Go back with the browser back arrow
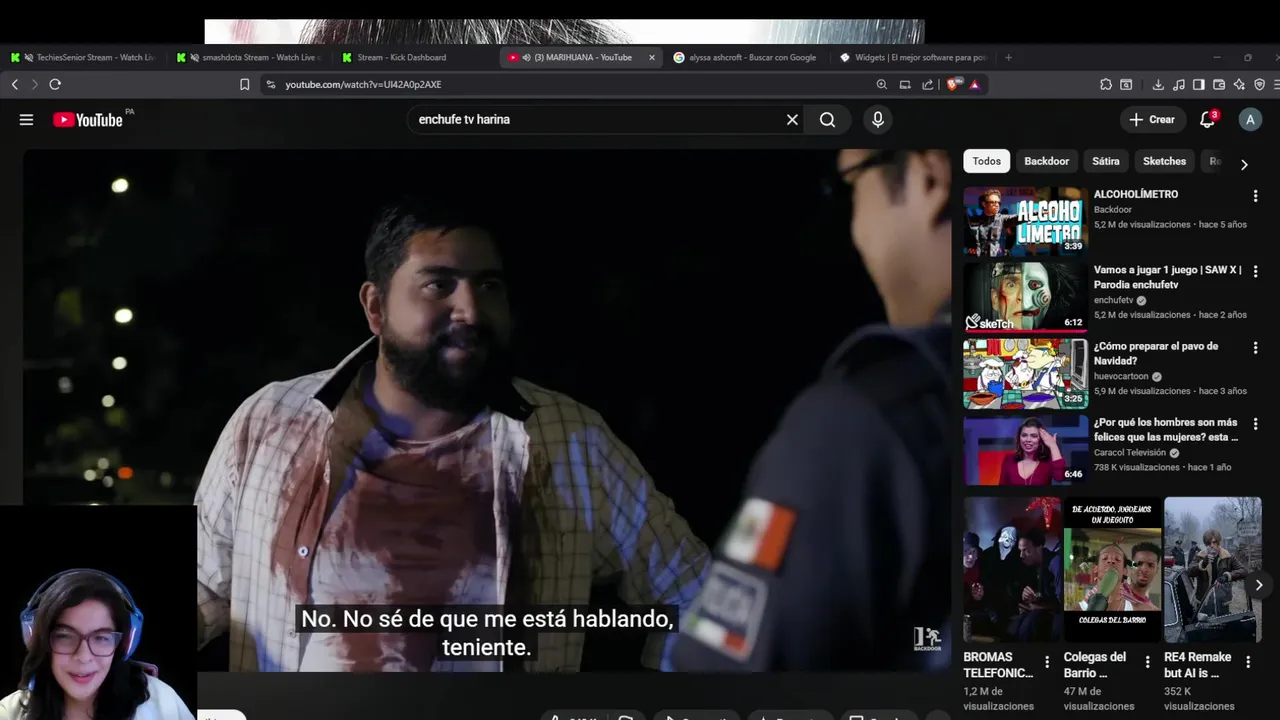The image size is (1280, 720). point(15,85)
